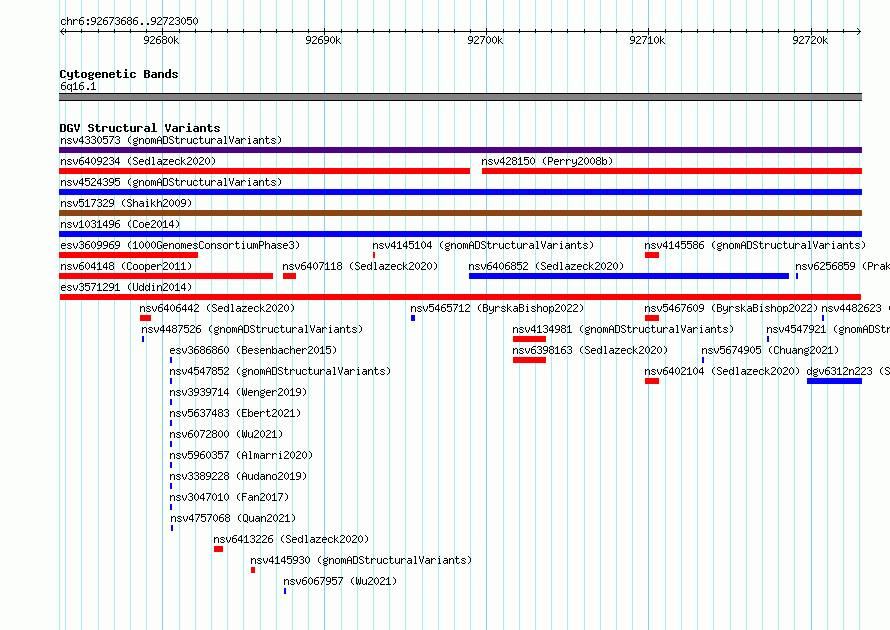Screen dimensions: 890x630
Task: Click nsv5465712 (ByrskaBishop2022) label
Action: [497, 308]
